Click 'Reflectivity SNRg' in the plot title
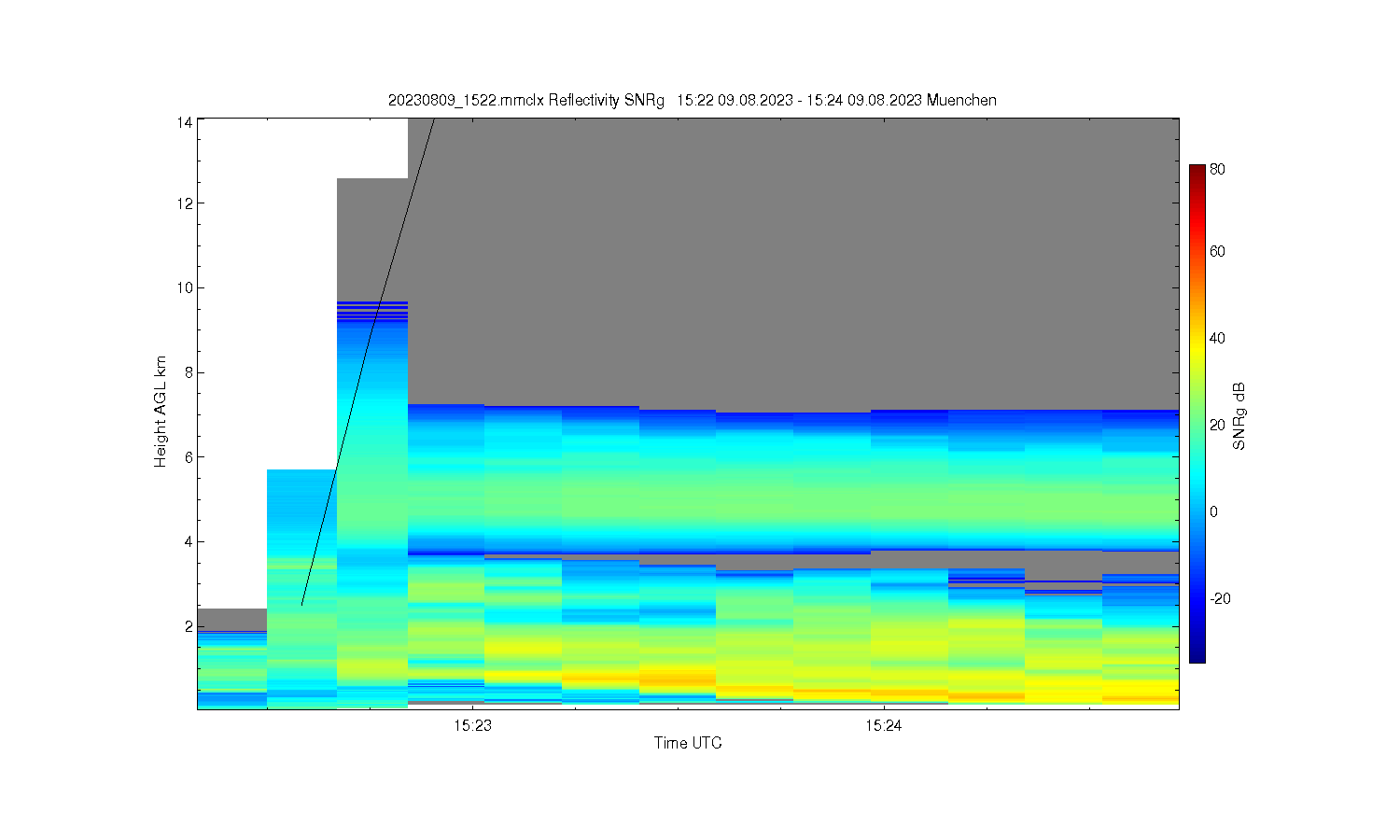The height and width of the screenshot is (840, 1400). (x=607, y=100)
